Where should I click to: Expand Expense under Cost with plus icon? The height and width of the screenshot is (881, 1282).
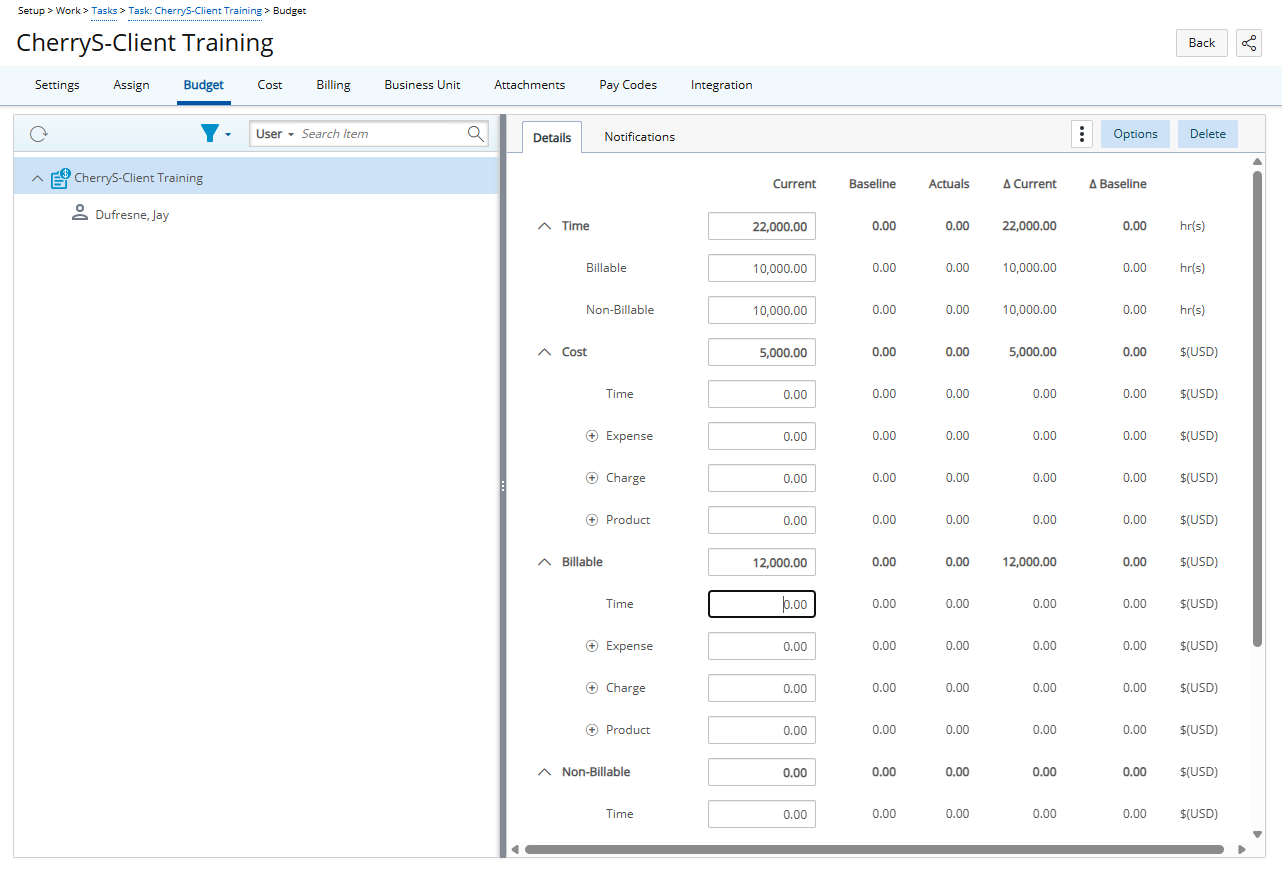coord(592,436)
